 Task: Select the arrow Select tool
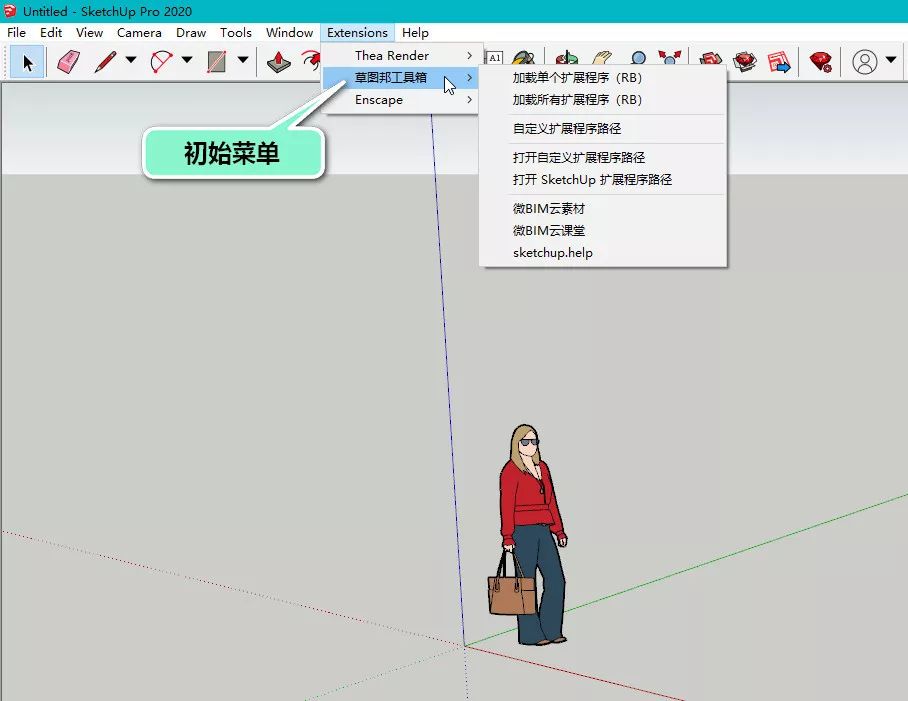[27, 61]
